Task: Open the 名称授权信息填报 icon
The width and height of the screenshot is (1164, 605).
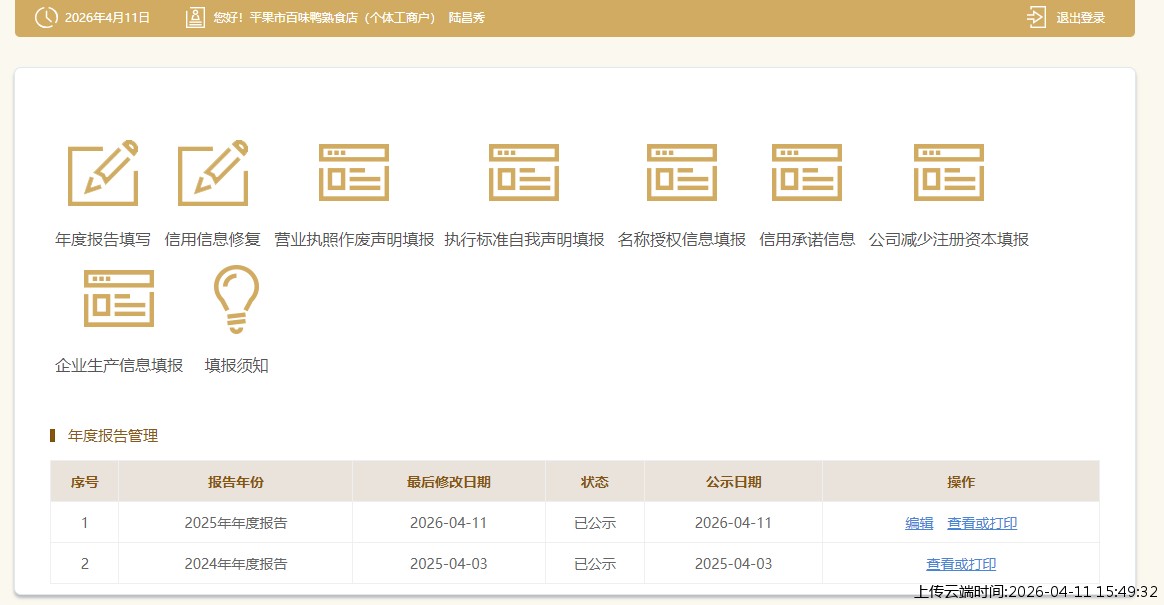Action: coord(682,173)
